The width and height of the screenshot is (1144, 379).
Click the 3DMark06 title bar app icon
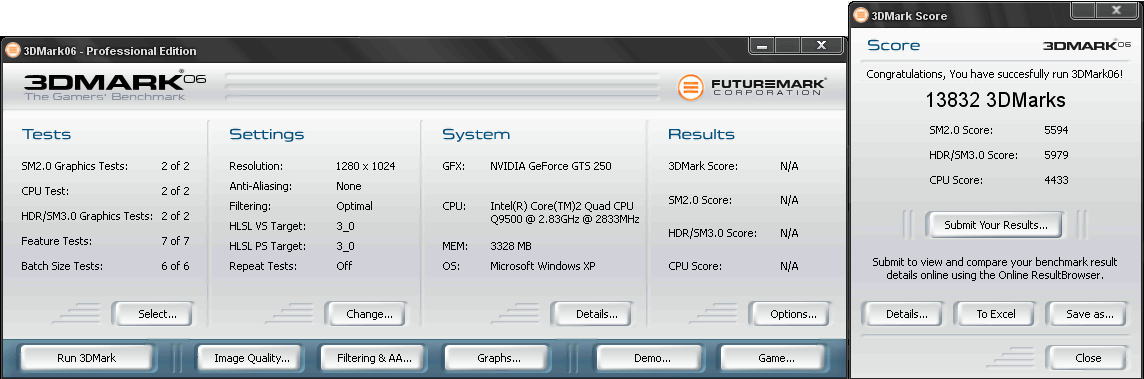[x=12, y=51]
